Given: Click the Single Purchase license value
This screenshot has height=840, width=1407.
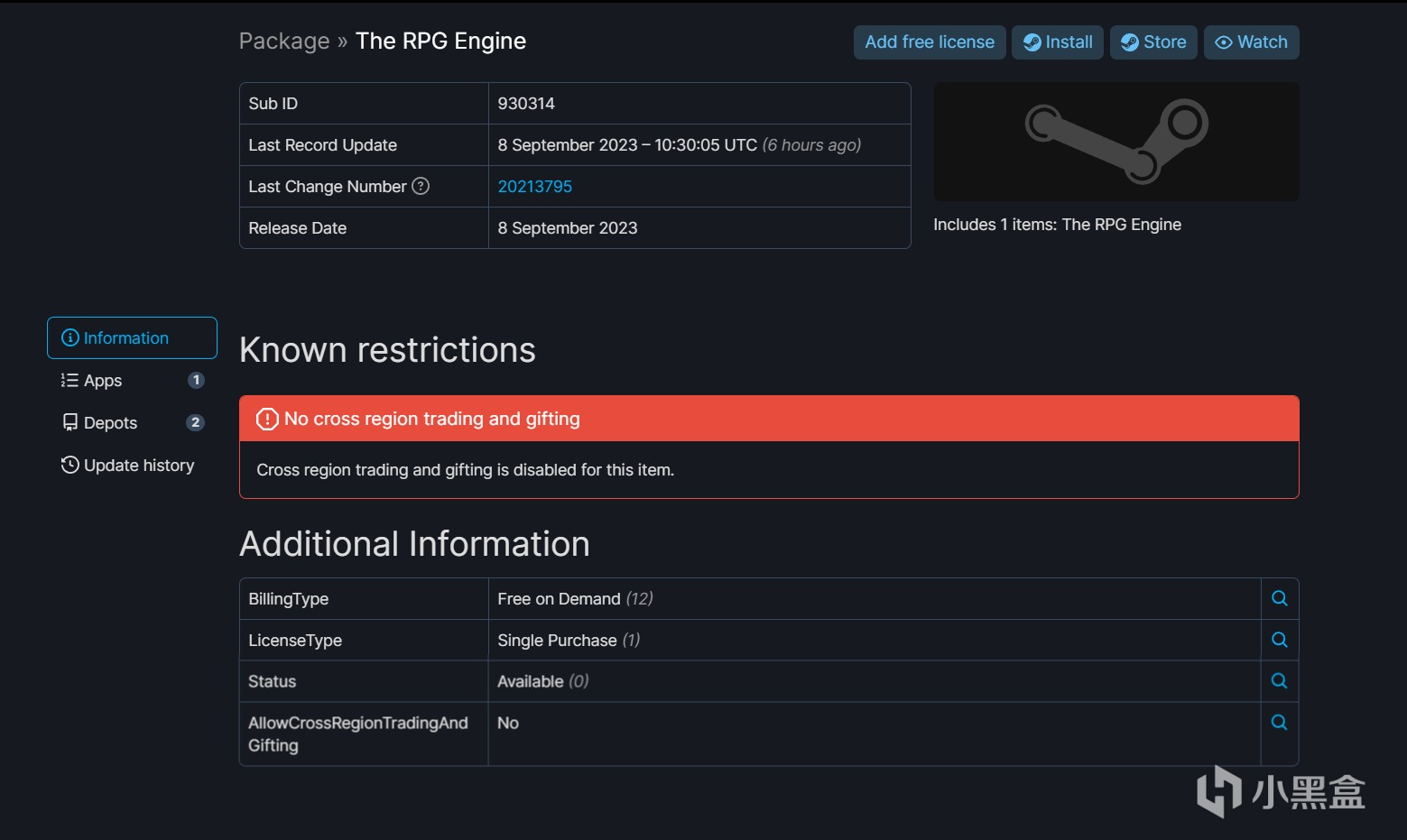Looking at the screenshot, I should (569, 641).
